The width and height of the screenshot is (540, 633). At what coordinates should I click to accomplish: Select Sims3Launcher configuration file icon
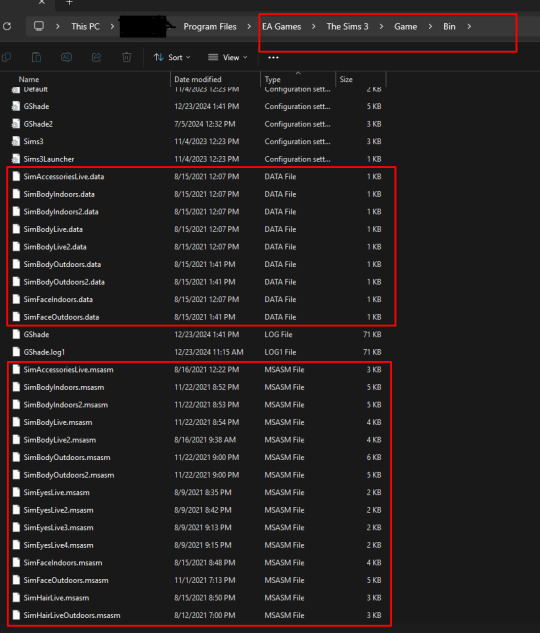(x=16, y=159)
